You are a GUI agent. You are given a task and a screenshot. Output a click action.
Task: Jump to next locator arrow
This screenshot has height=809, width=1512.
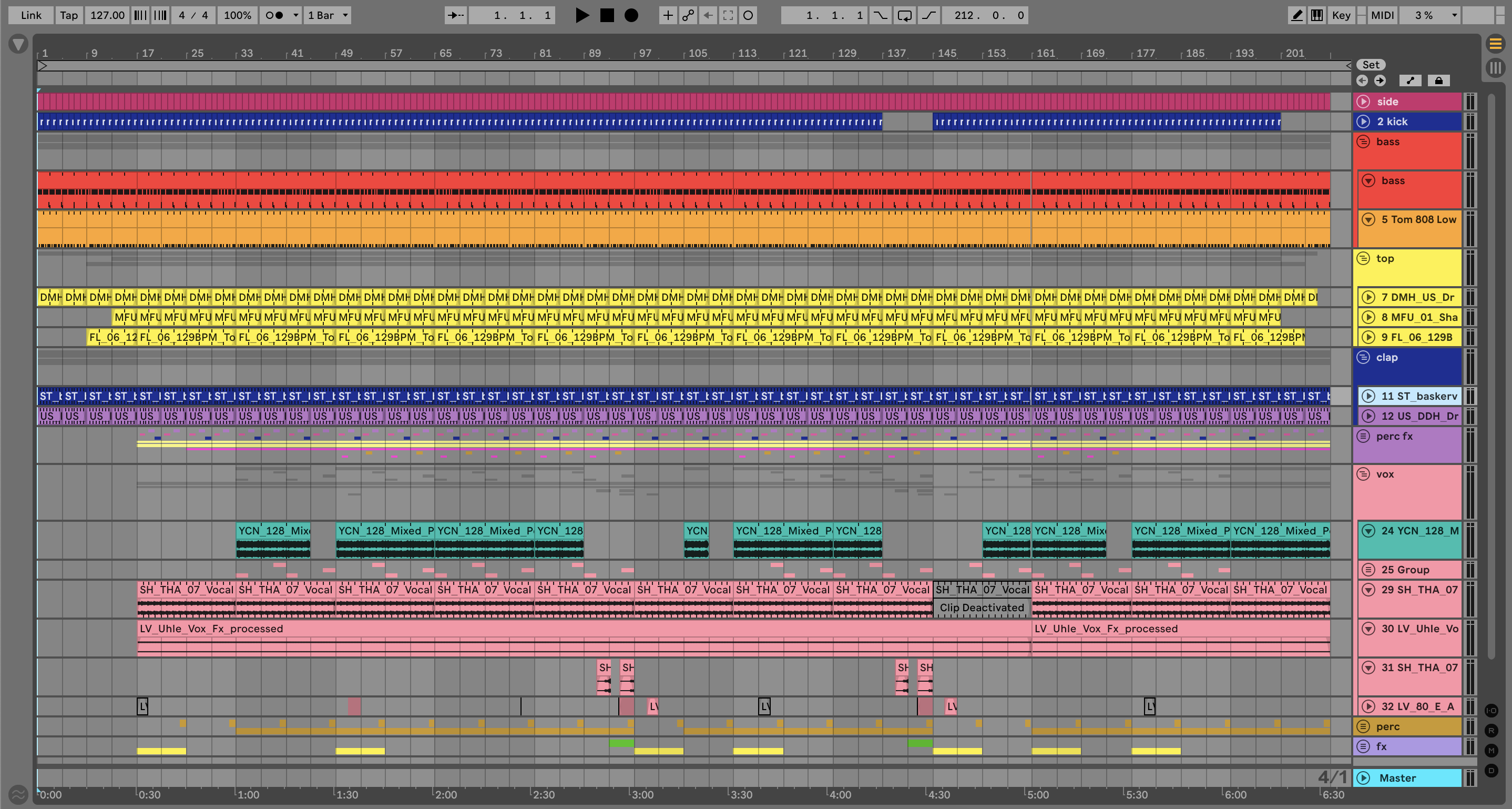1380,80
